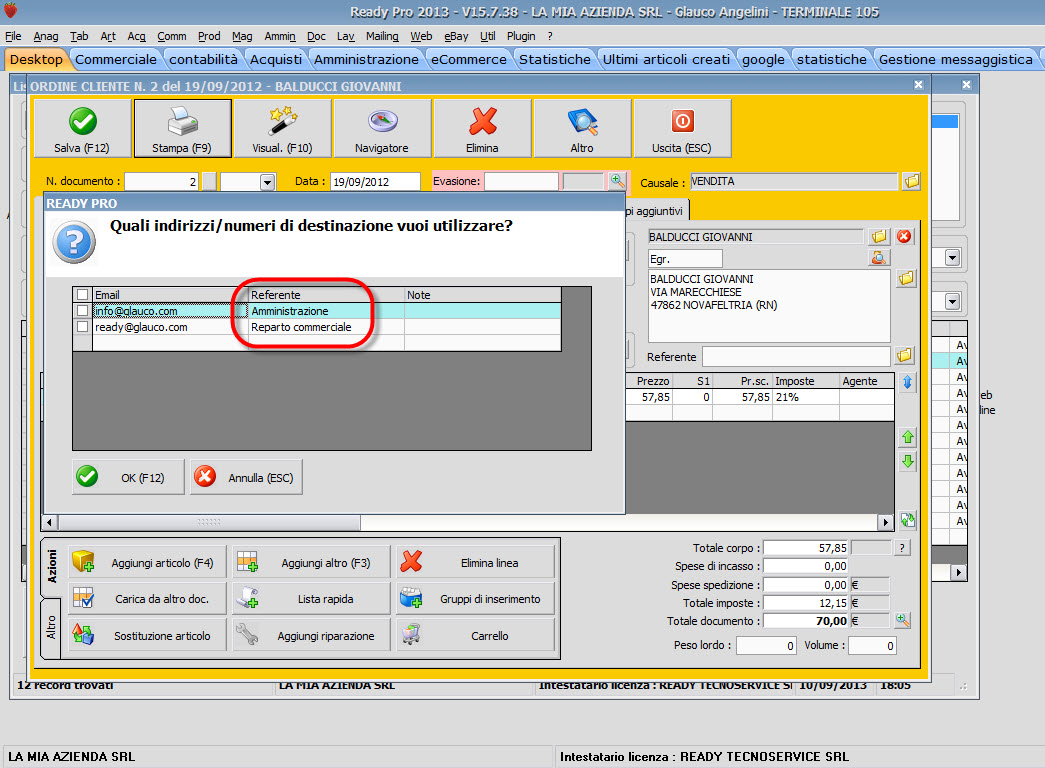The image size is (1045, 768).
Task: Switch to the eCommerce tab
Action: [469, 59]
